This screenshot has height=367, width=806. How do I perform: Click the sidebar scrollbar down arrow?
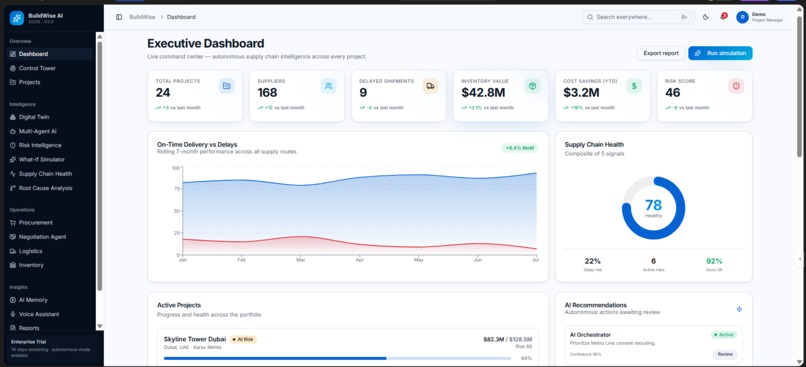click(100, 326)
